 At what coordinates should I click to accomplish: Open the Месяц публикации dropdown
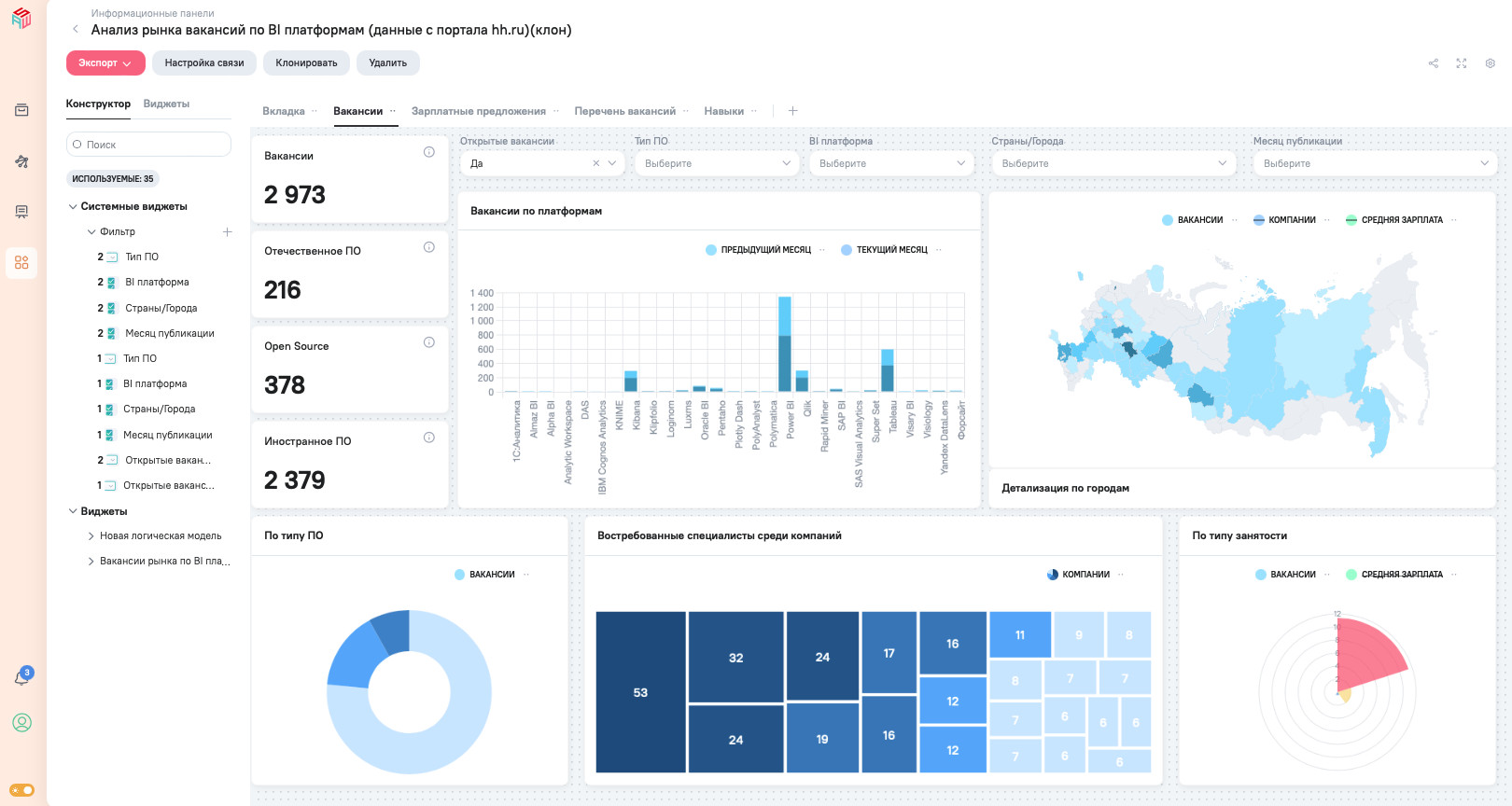[x=1375, y=163]
